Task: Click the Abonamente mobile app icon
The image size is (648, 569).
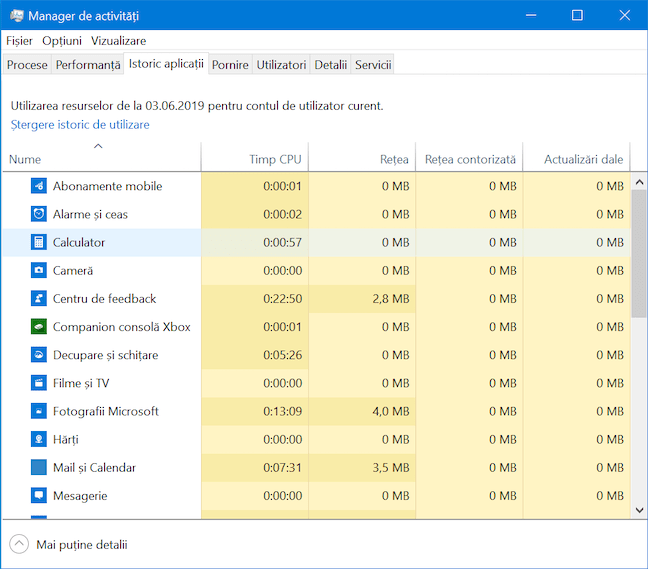Action: [x=39, y=186]
